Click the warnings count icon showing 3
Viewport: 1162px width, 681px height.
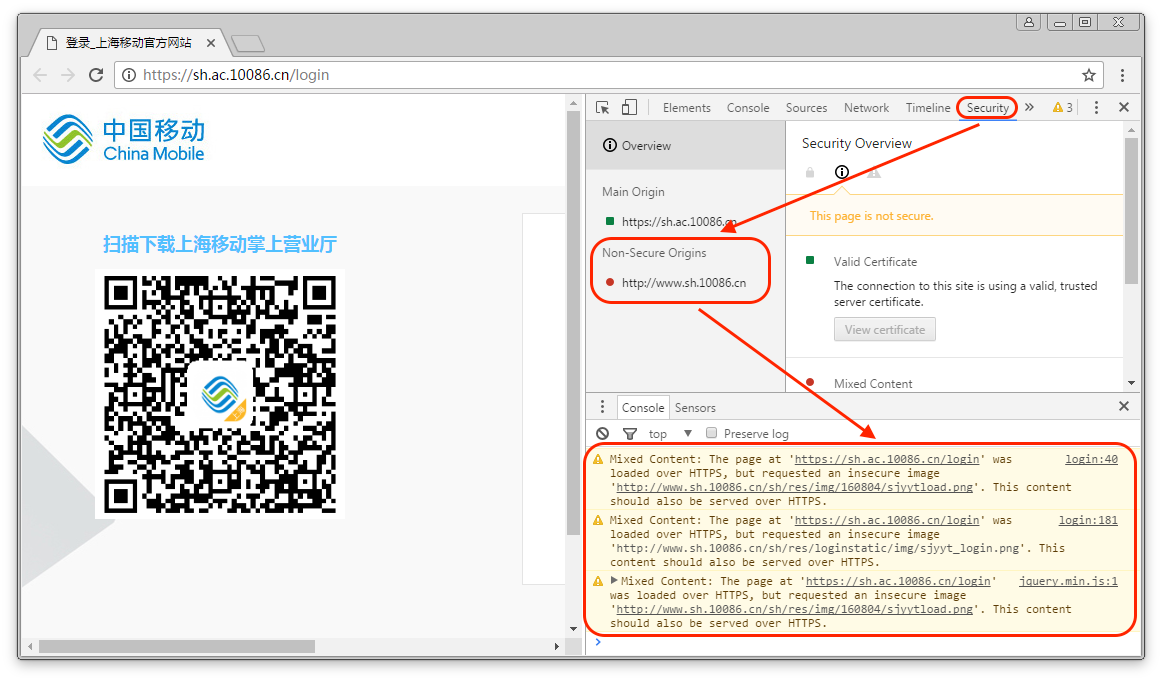coord(1063,107)
